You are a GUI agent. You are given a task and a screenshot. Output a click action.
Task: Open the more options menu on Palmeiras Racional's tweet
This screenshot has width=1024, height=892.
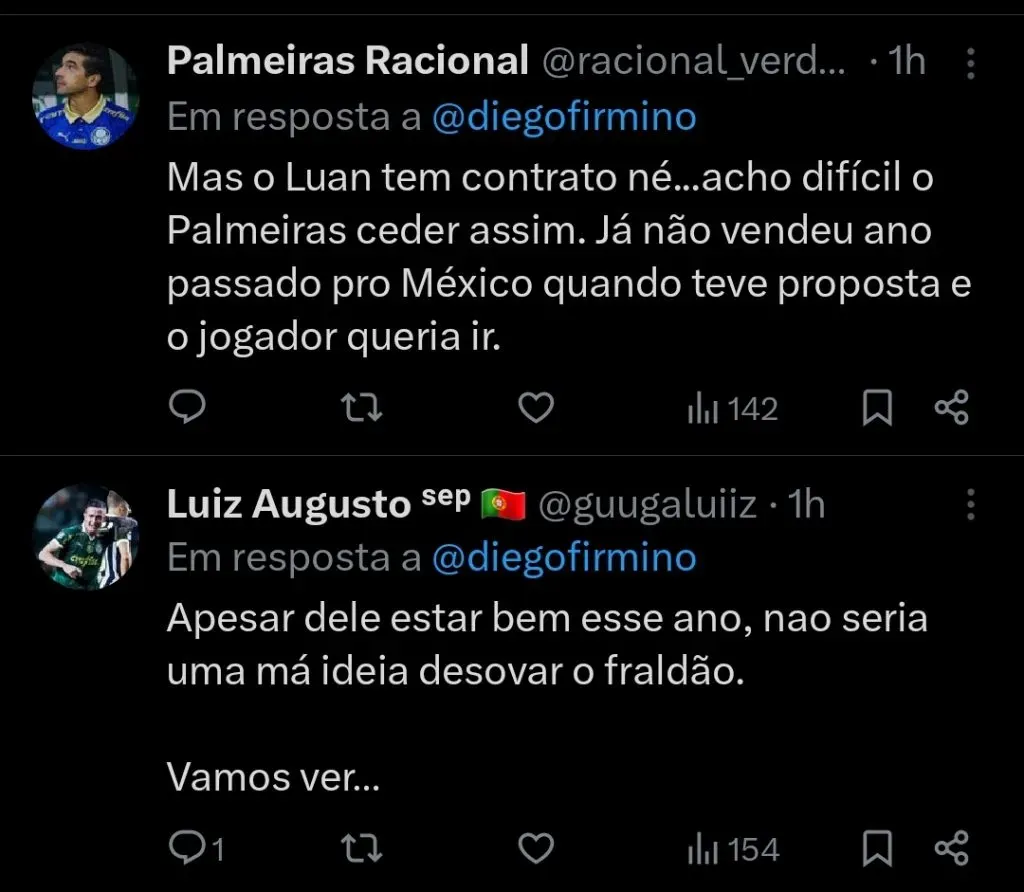(x=971, y=62)
